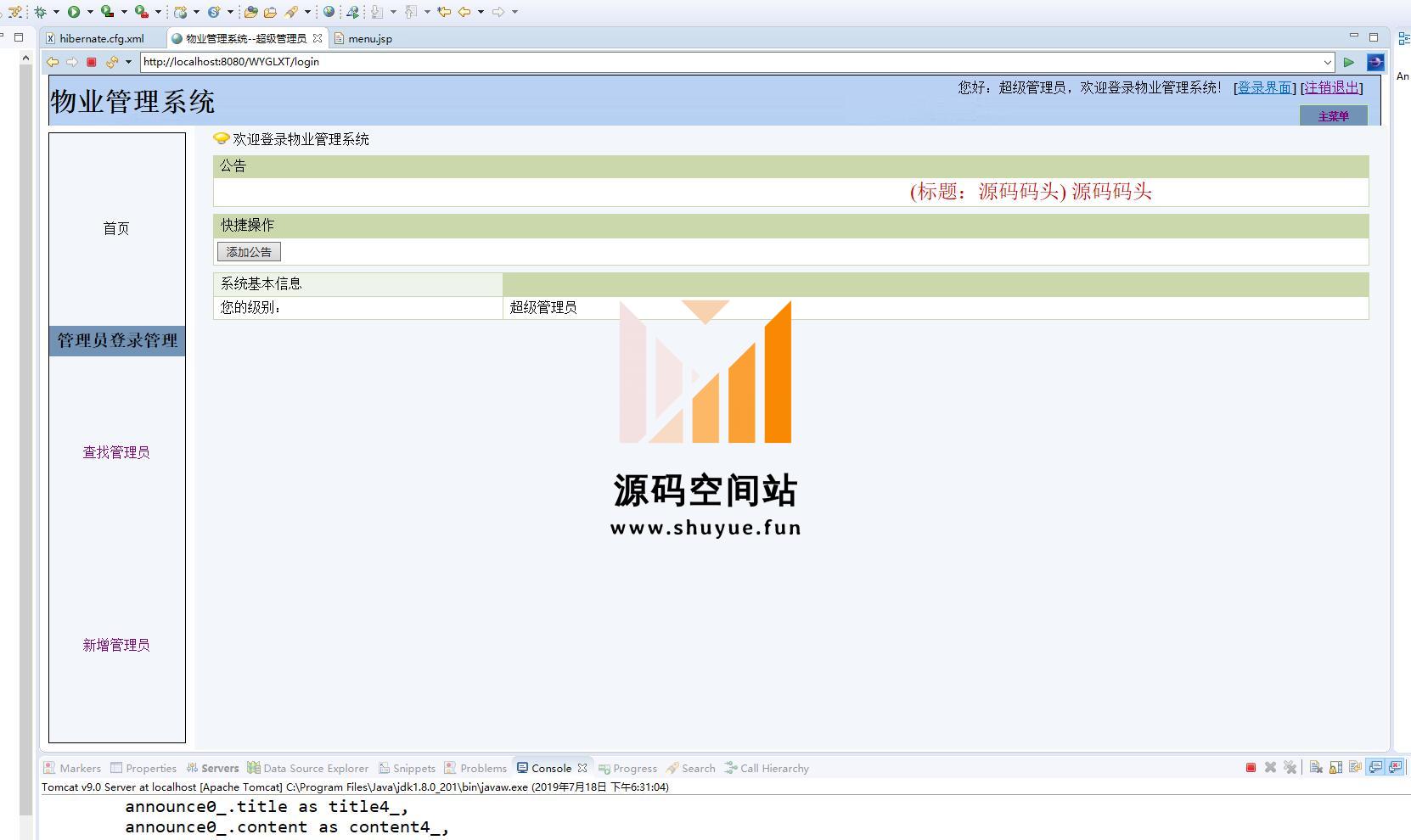Toggle Word Wrap in Console toolbar
Image resolution: width=1411 pixels, height=840 pixels.
coord(1355,767)
